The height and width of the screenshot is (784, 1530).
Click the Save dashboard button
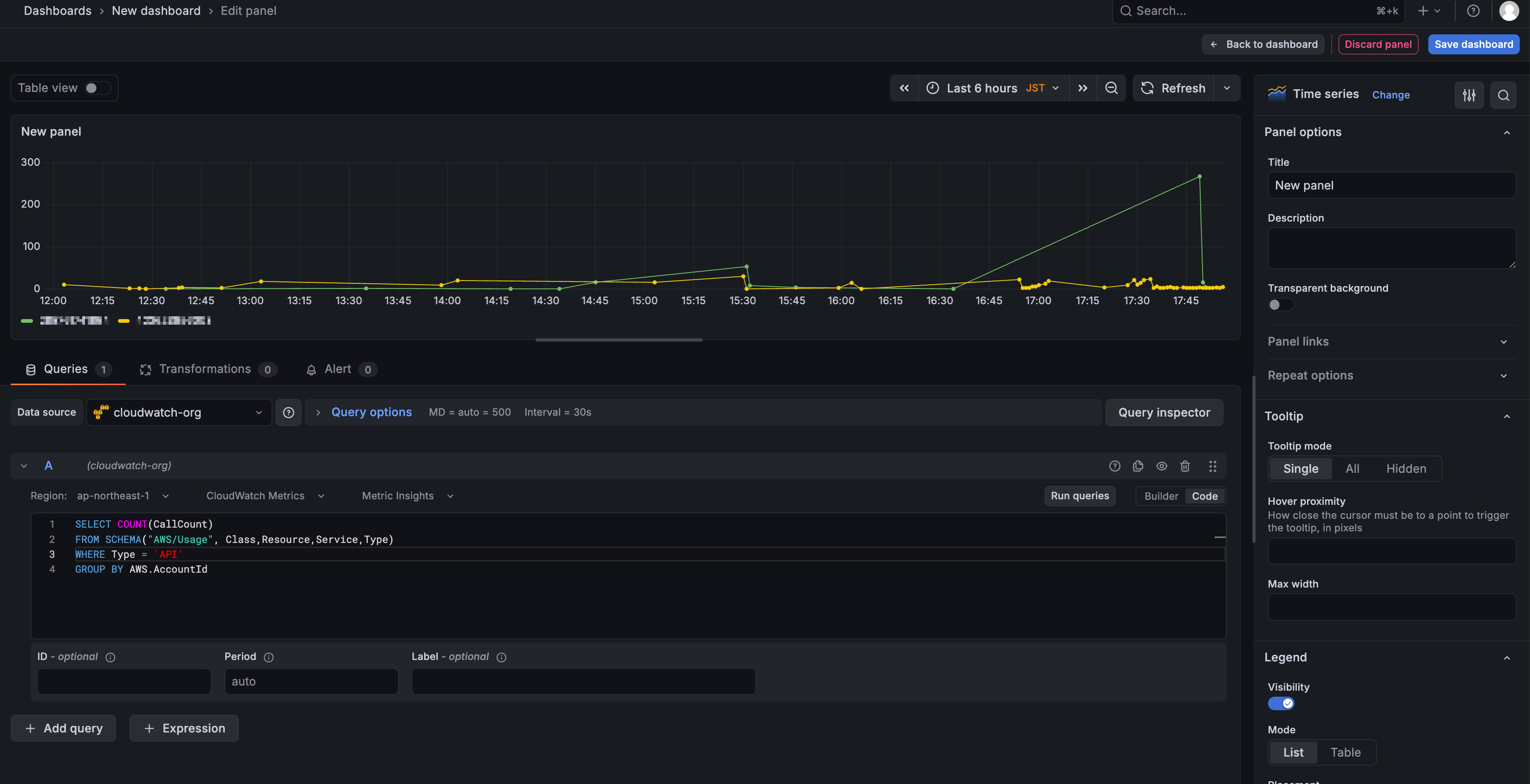(x=1473, y=45)
